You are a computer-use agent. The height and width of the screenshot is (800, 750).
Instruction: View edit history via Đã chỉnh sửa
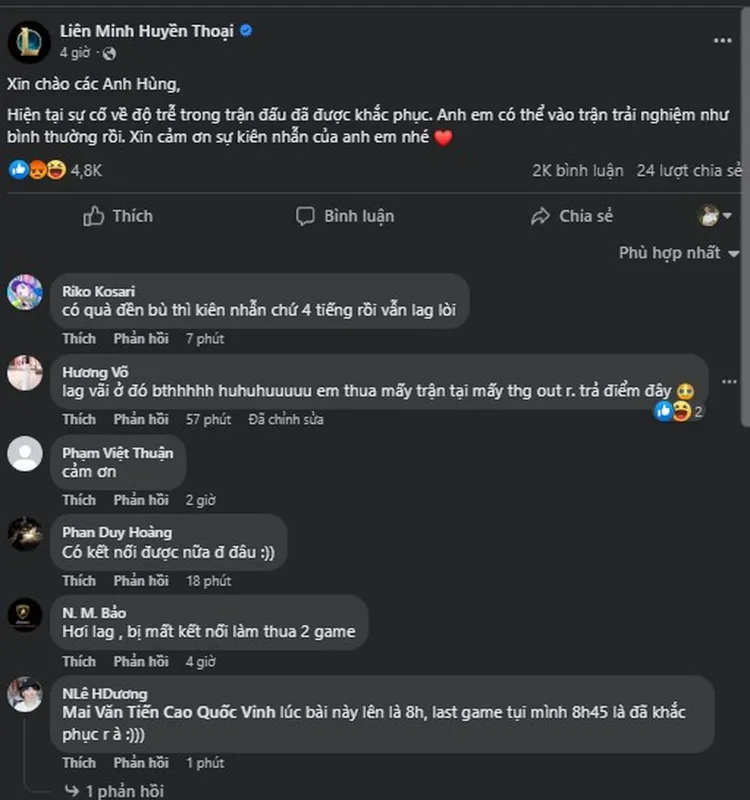(x=286, y=419)
